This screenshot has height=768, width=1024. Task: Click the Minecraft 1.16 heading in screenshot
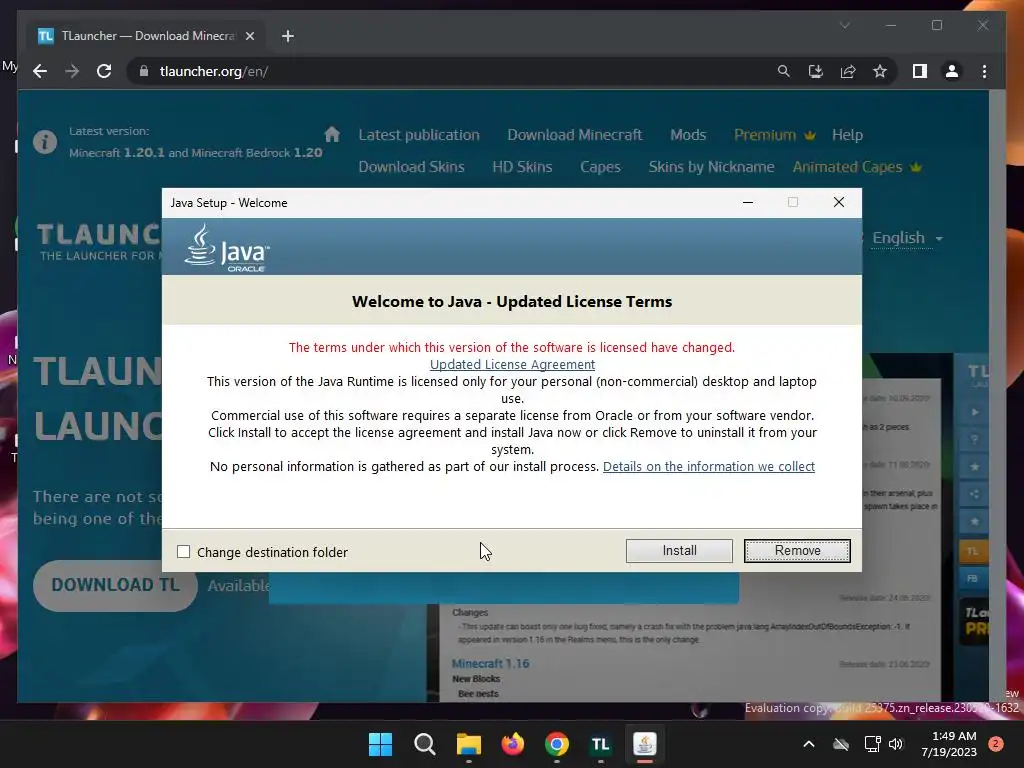(x=490, y=664)
